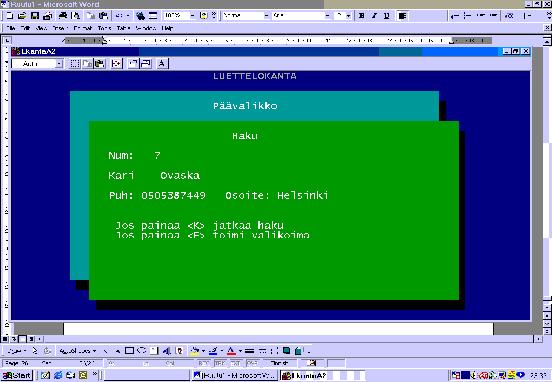Toggle Italic formatting
This screenshot has width=552, height=382.
(374, 15)
